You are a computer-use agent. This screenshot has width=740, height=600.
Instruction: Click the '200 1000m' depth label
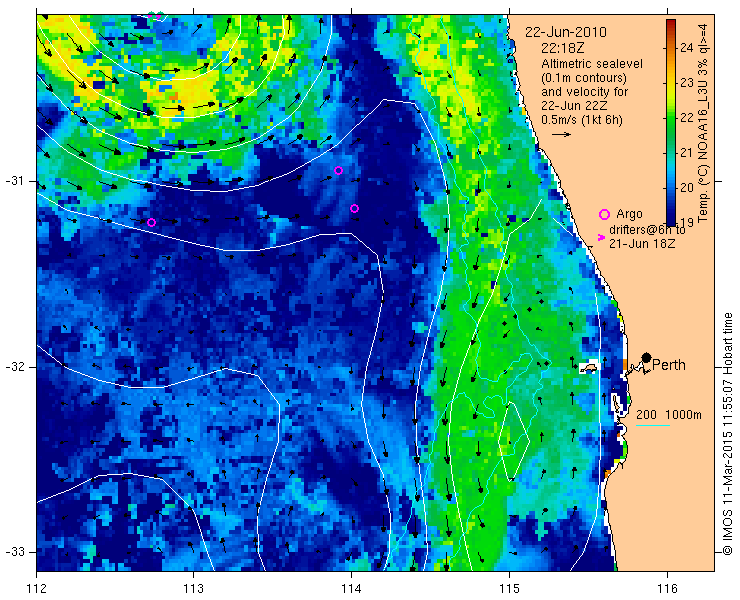click(x=669, y=415)
